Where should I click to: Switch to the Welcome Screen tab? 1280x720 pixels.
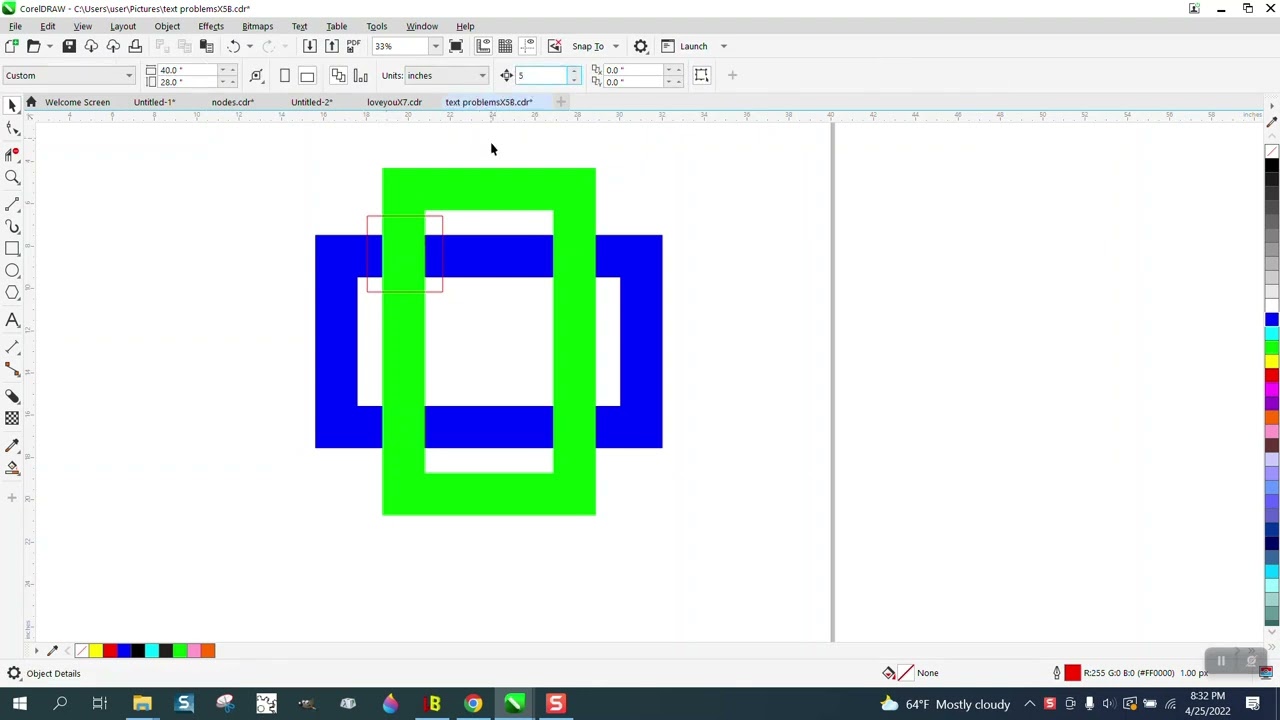click(77, 102)
